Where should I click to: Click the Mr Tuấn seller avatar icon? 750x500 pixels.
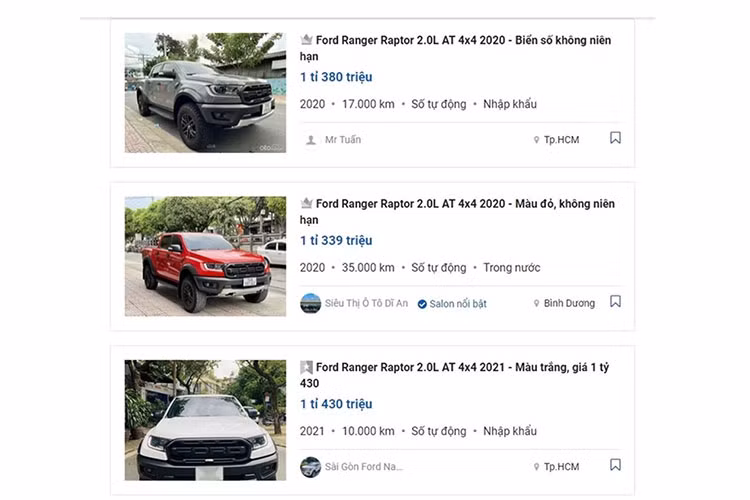[310, 140]
